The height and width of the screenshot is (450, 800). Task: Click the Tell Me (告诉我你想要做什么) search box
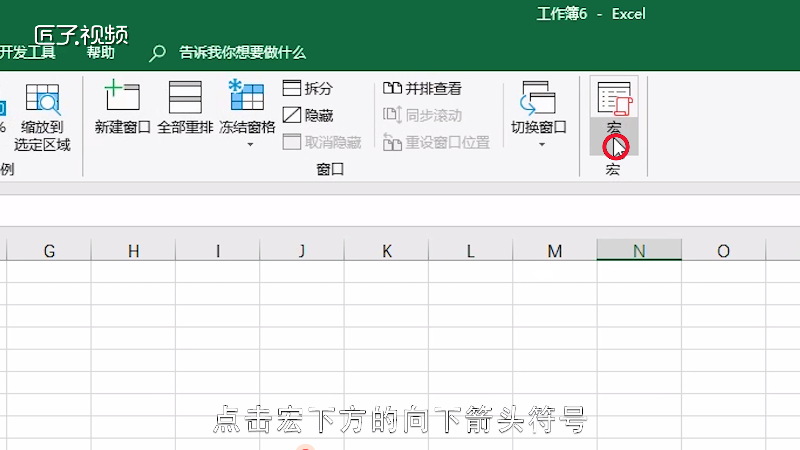pos(241,53)
